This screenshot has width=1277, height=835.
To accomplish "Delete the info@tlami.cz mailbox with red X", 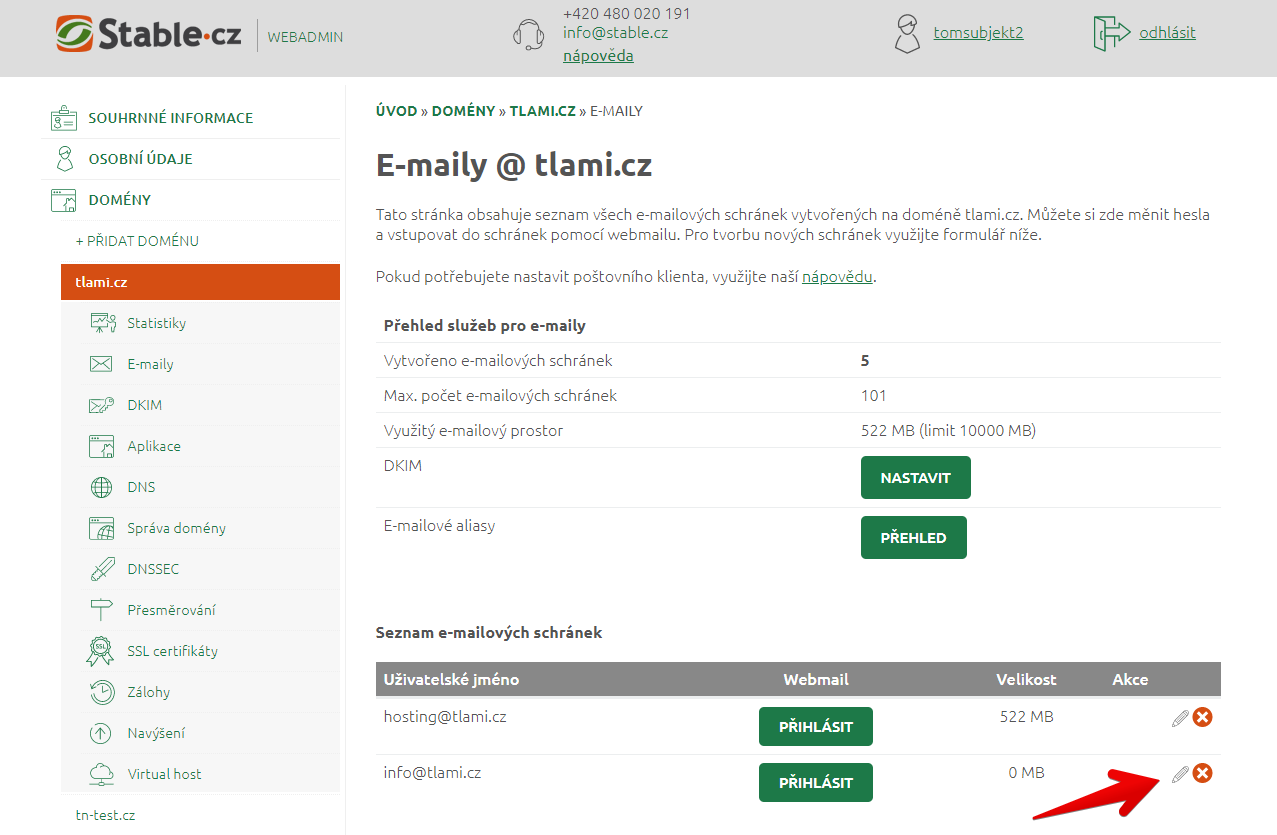I will (1203, 773).
